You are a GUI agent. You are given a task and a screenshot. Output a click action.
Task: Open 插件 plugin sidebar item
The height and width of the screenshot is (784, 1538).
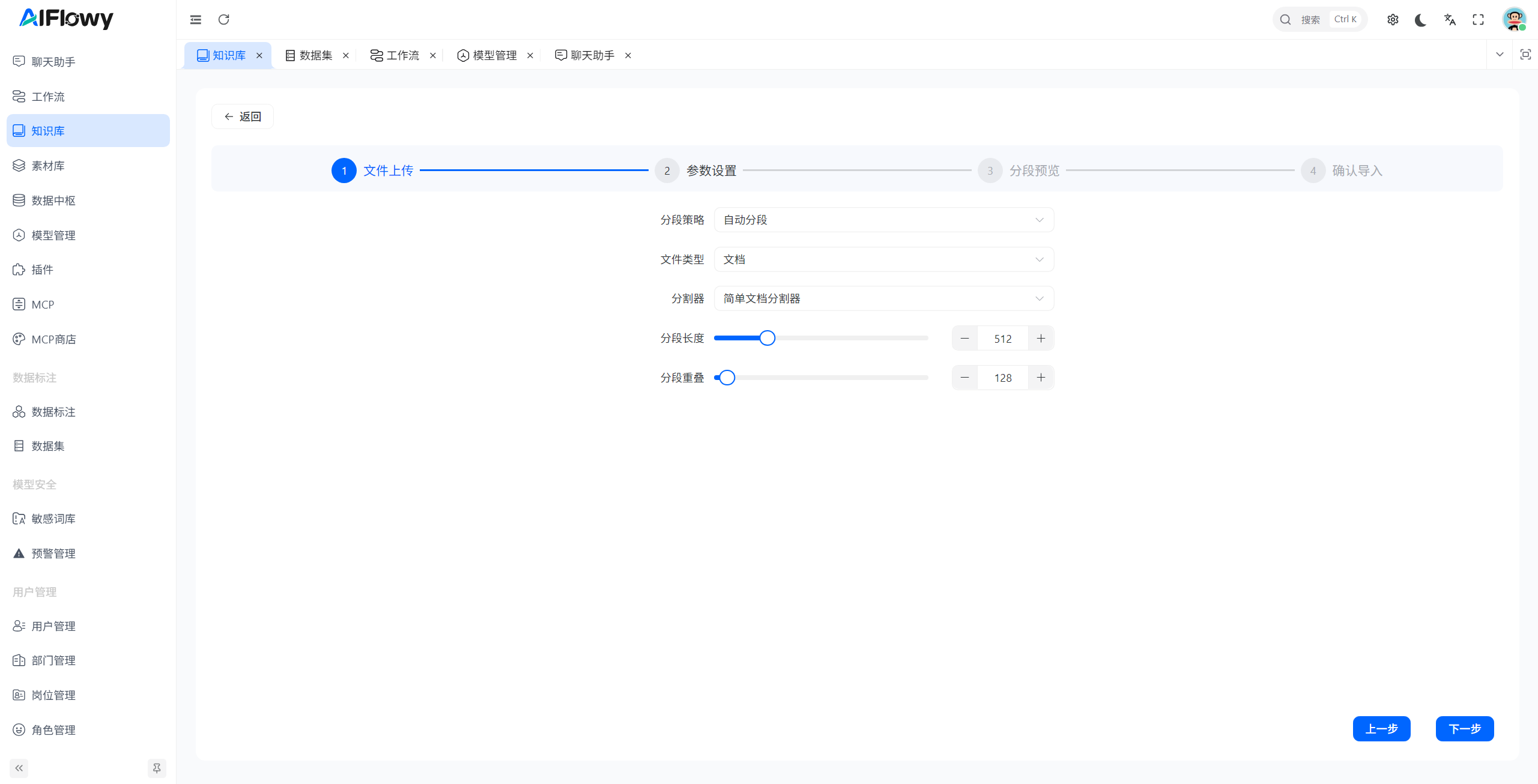coord(42,270)
